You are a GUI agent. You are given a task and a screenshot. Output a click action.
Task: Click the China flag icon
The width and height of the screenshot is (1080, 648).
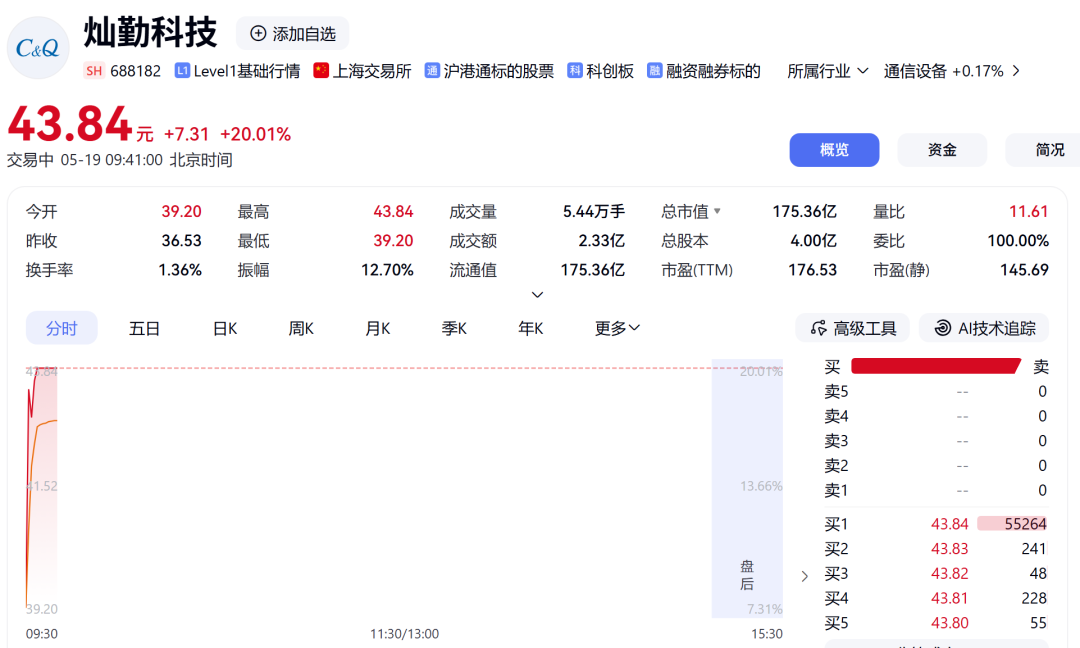[321, 71]
